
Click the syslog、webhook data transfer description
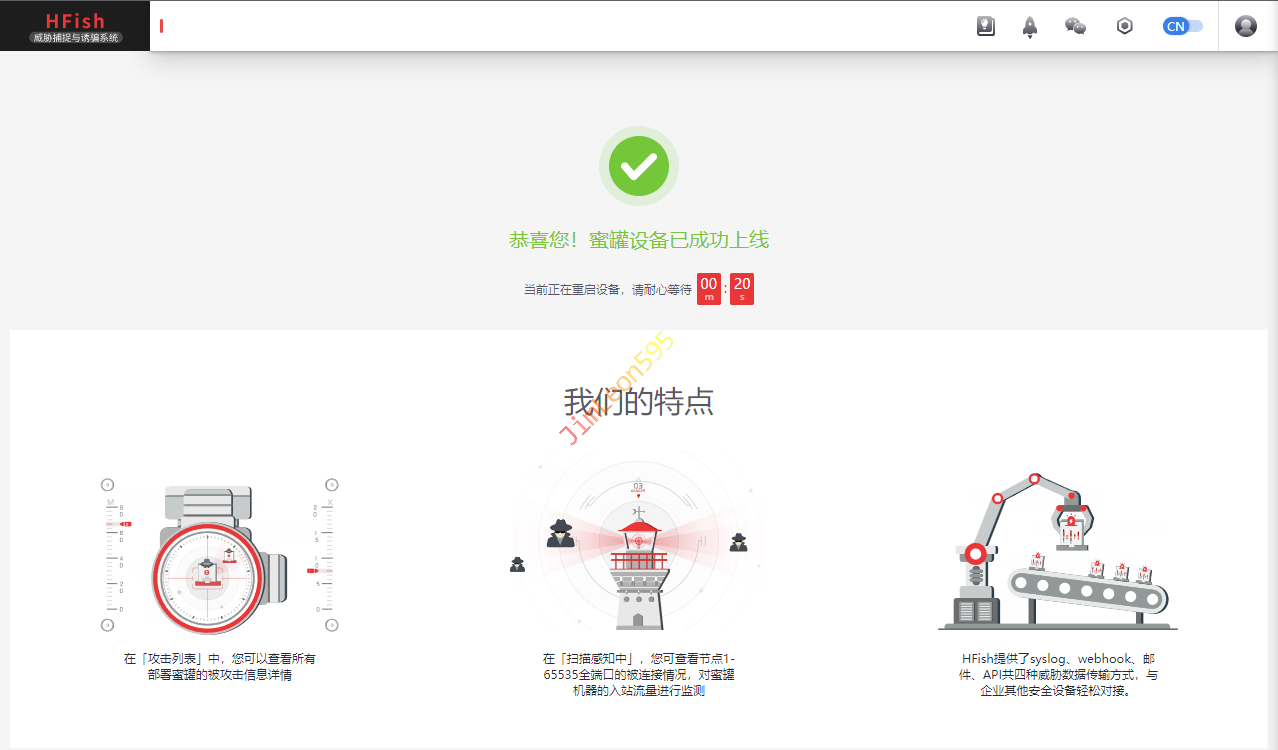pos(1059,675)
